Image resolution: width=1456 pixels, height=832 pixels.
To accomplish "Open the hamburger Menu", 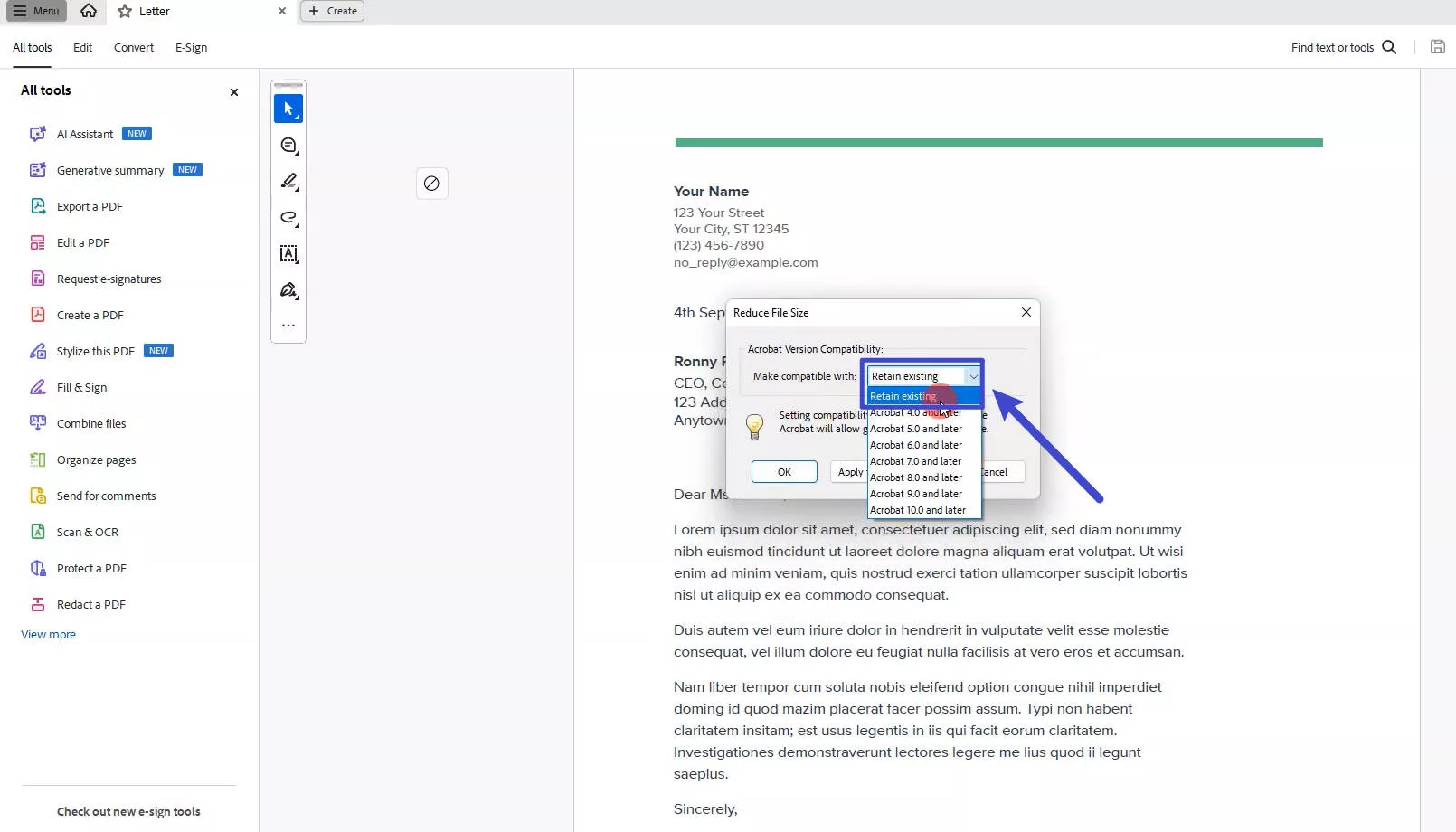I will [35, 11].
